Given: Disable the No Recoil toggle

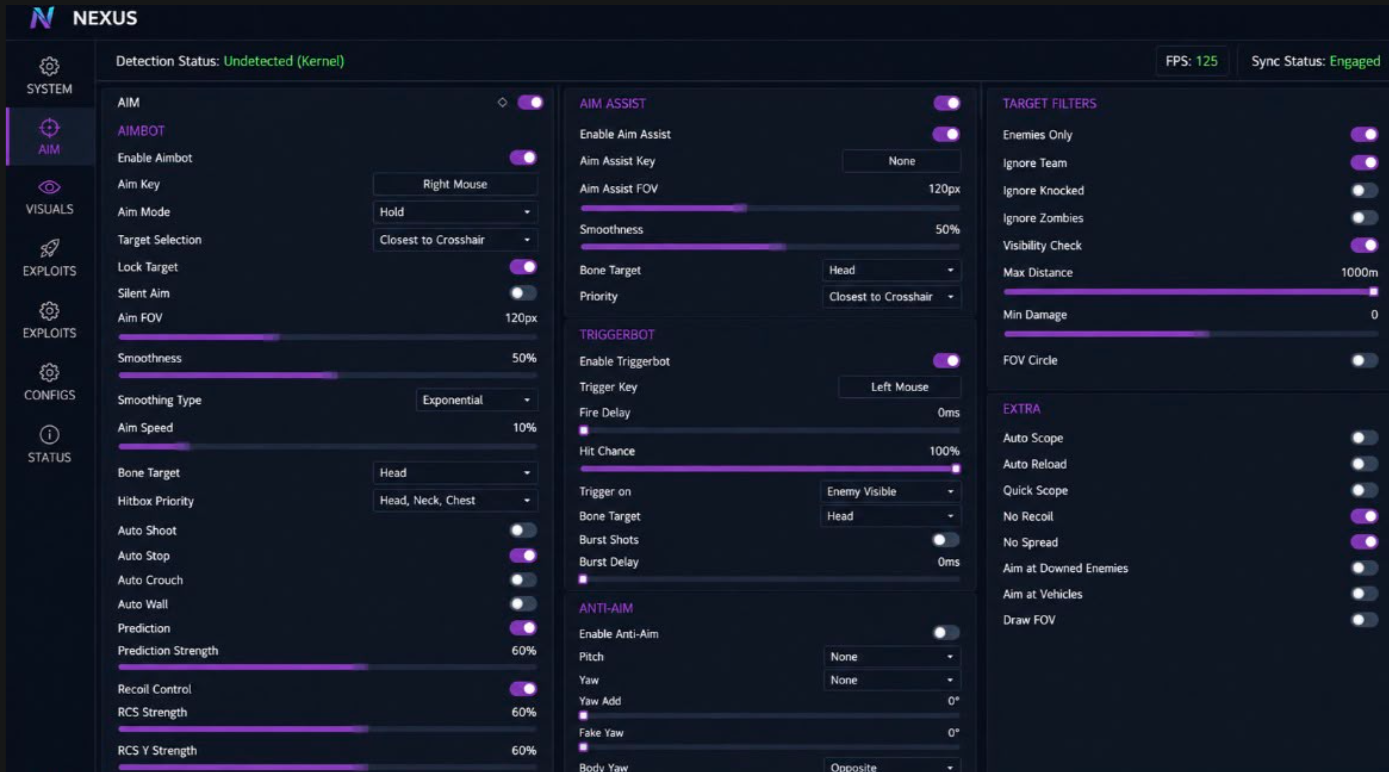Looking at the screenshot, I should (1364, 516).
